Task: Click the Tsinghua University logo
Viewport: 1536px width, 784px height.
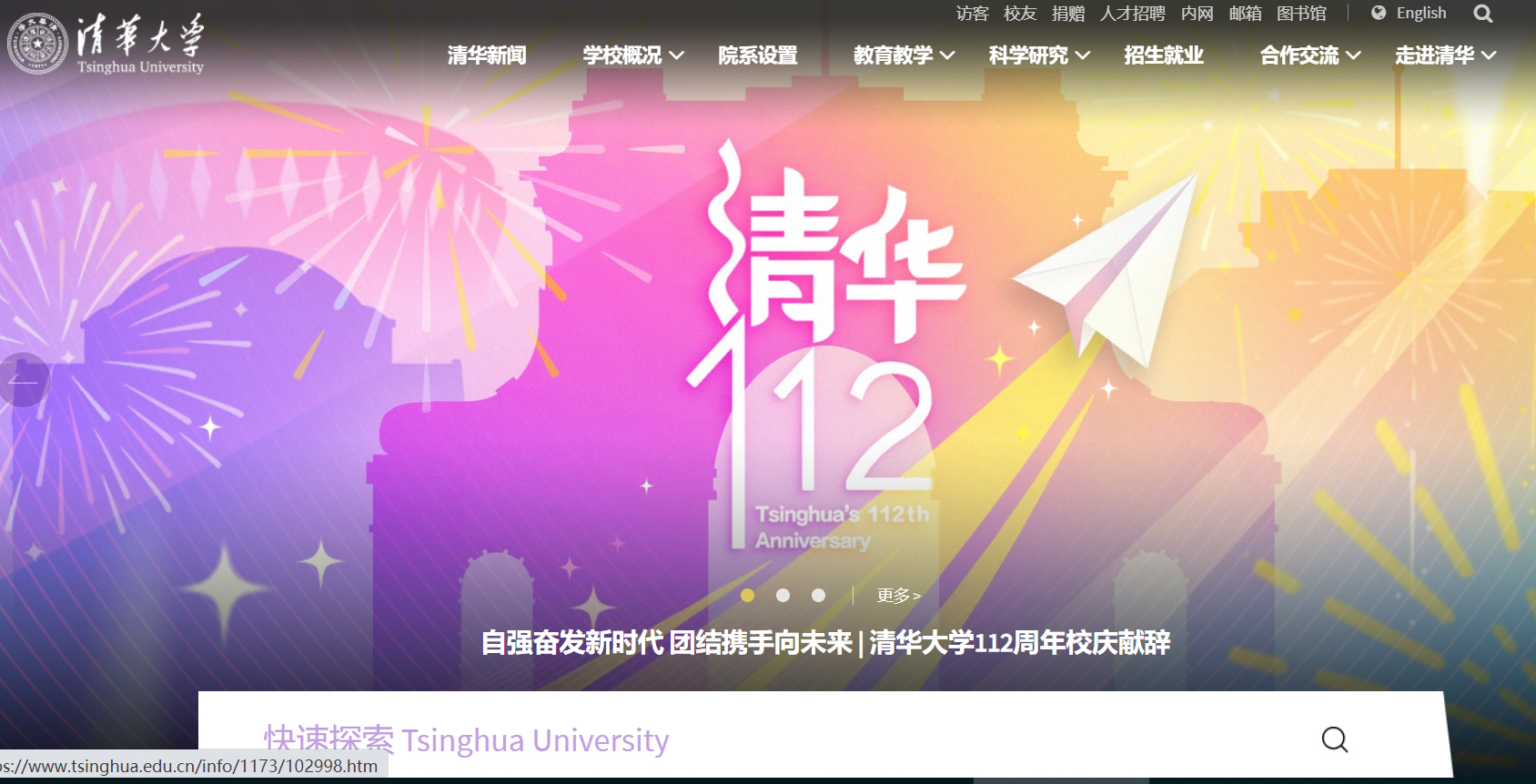Action: (106, 43)
